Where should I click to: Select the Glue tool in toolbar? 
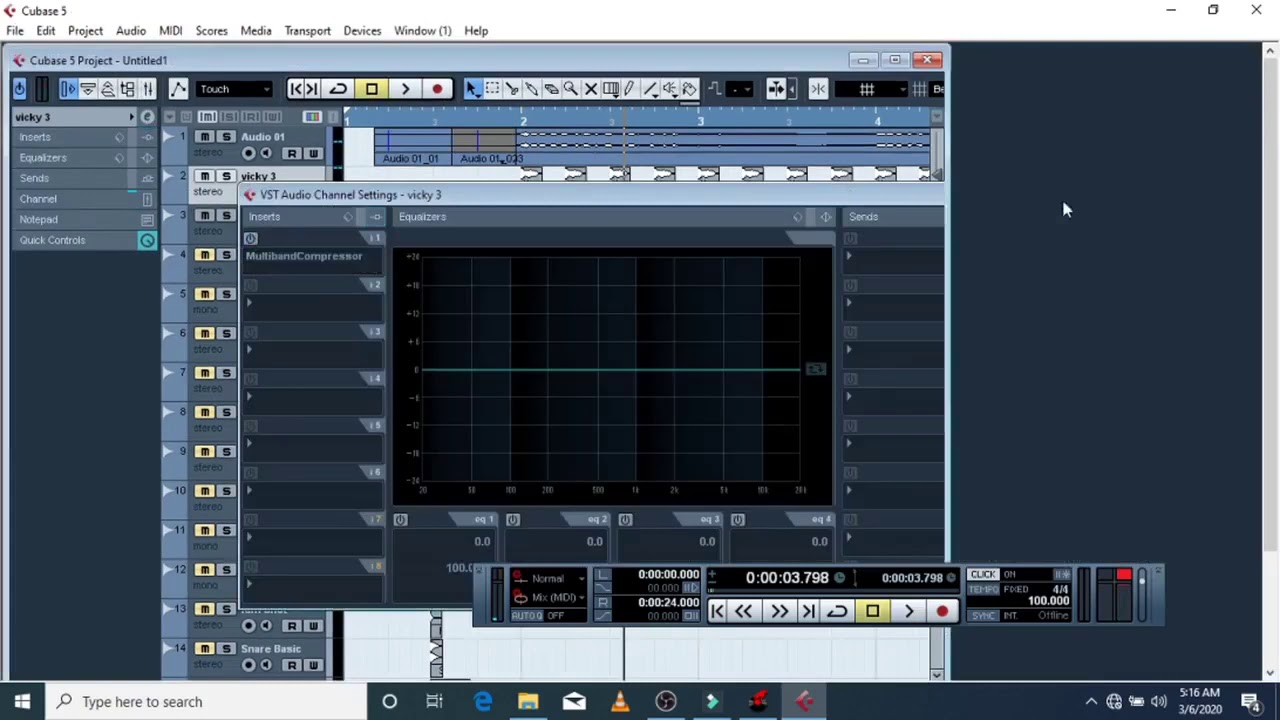click(x=532, y=89)
